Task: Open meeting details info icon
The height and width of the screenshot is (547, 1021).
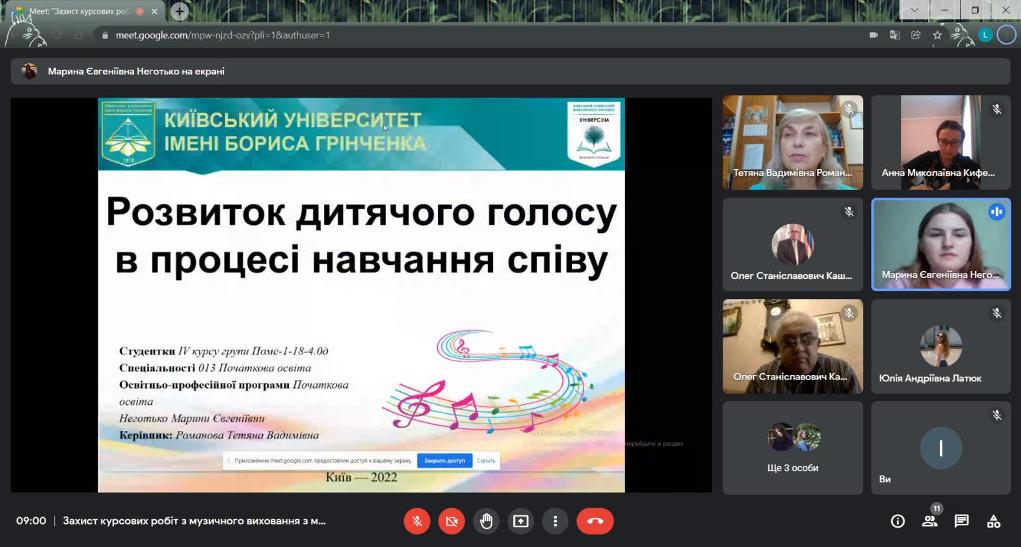Action: tap(897, 521)
